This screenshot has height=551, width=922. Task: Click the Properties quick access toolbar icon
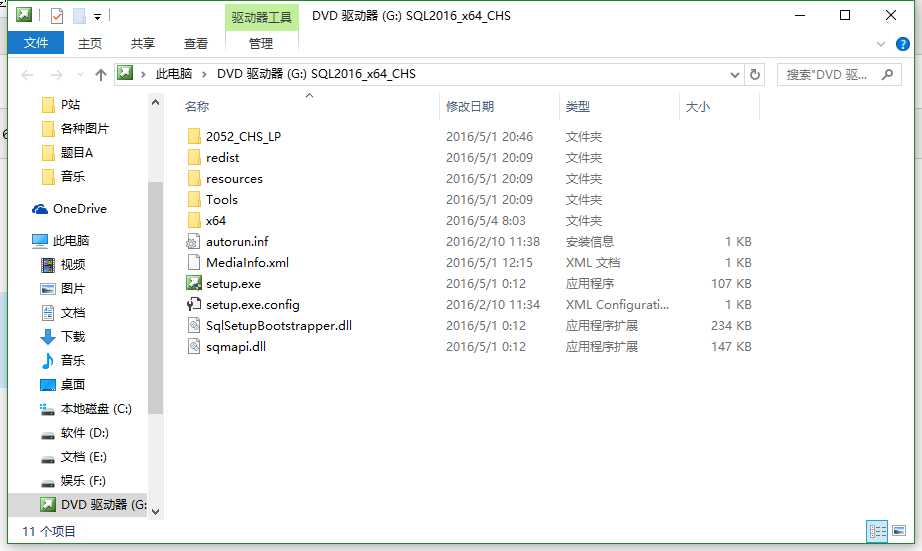57,16
